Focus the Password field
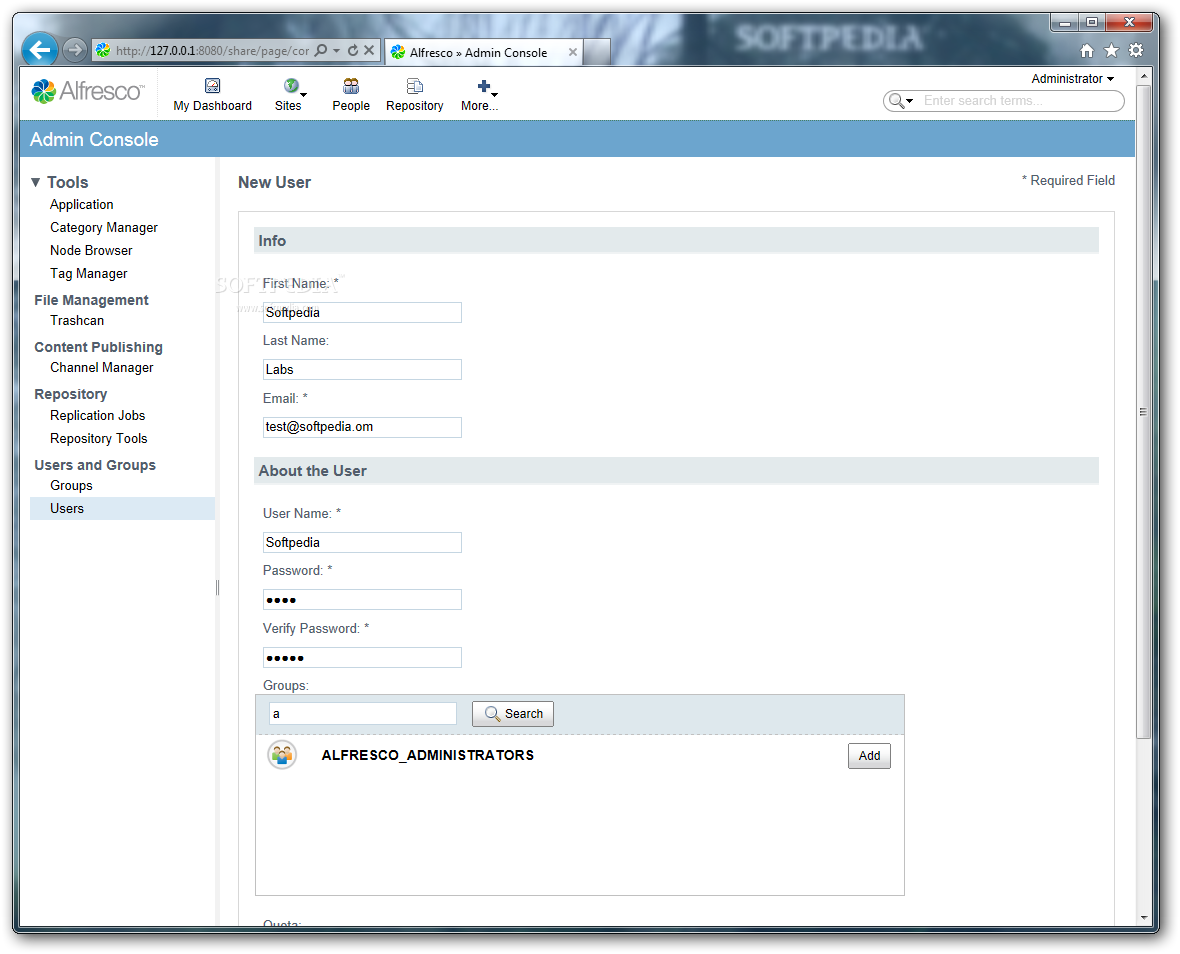 362,600
